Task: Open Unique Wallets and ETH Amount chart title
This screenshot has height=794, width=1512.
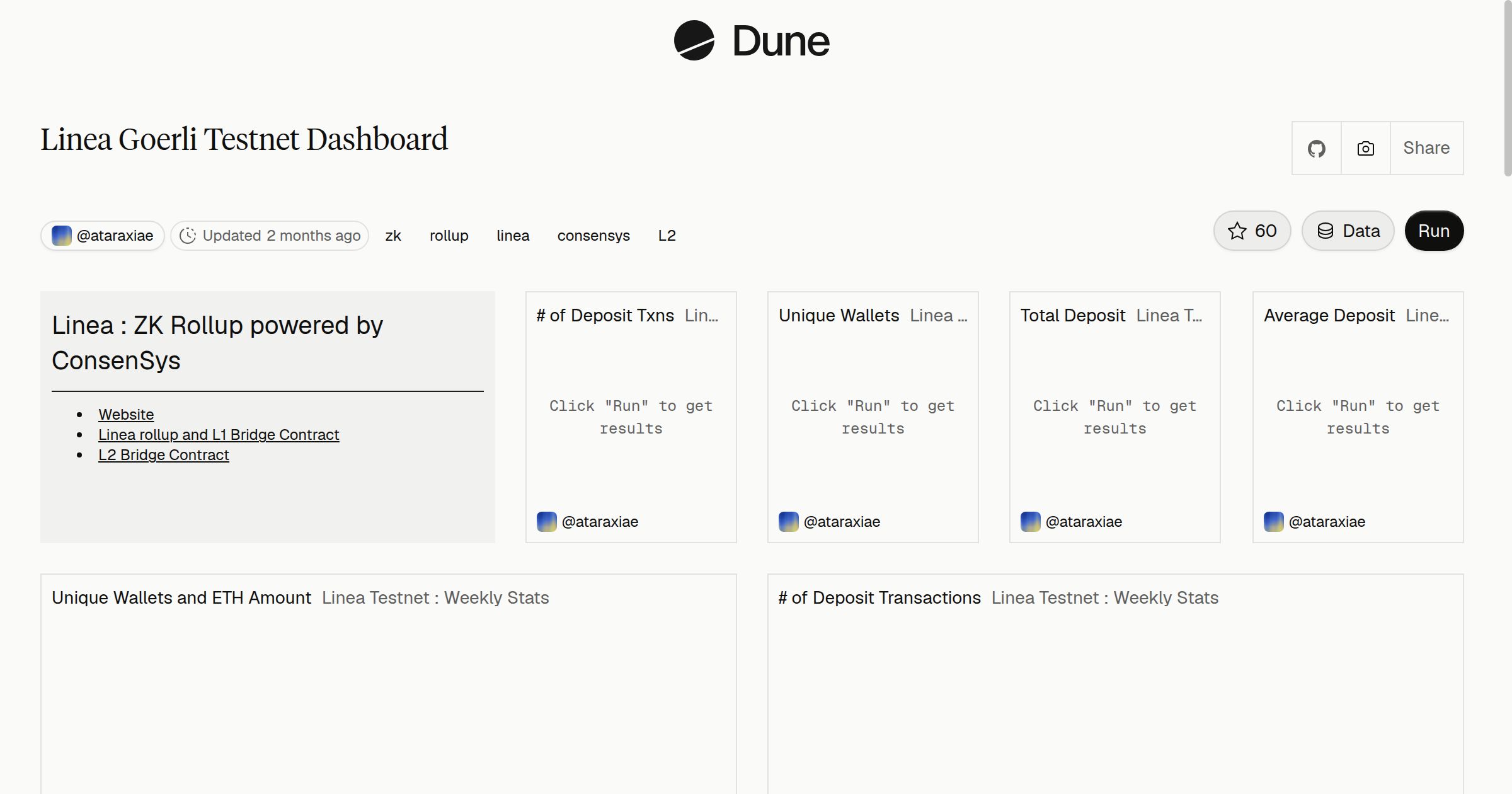Action: [x=181, y=598]
